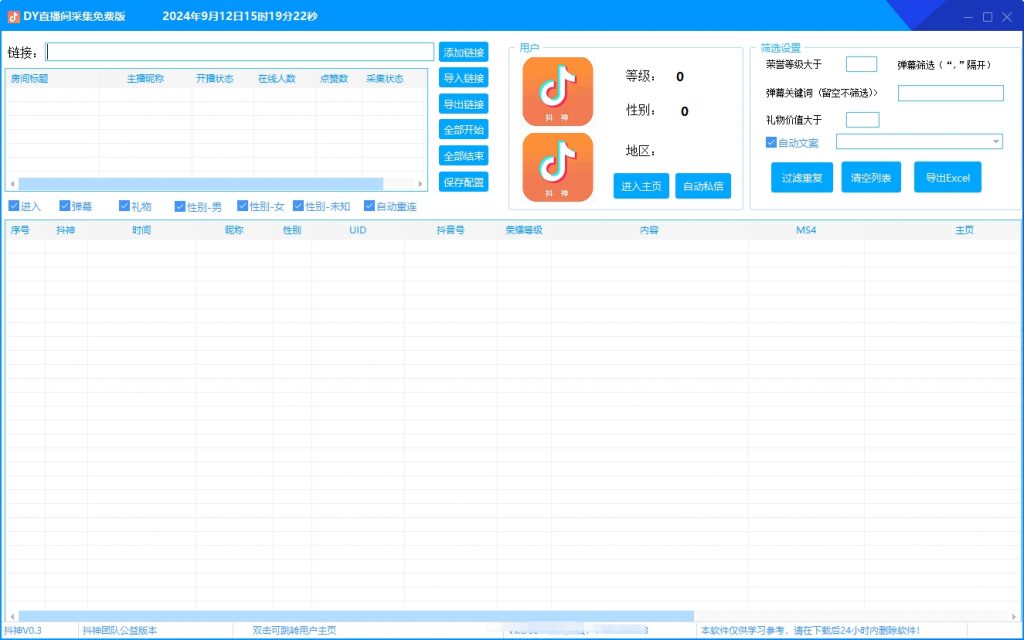Image resolution: width=1024 pixels, height=640 pixels.
Task: Maximize the application window
Action: click(988, 16)
